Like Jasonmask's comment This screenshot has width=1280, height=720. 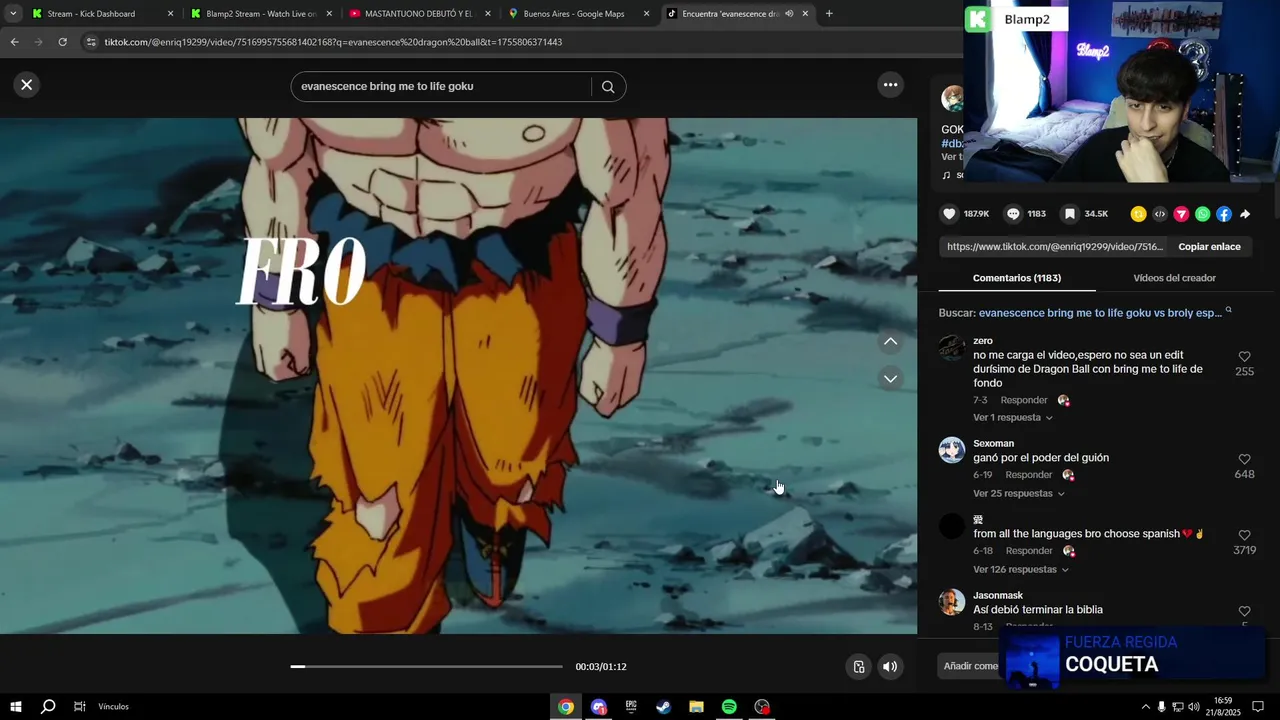click(1244, 612)
